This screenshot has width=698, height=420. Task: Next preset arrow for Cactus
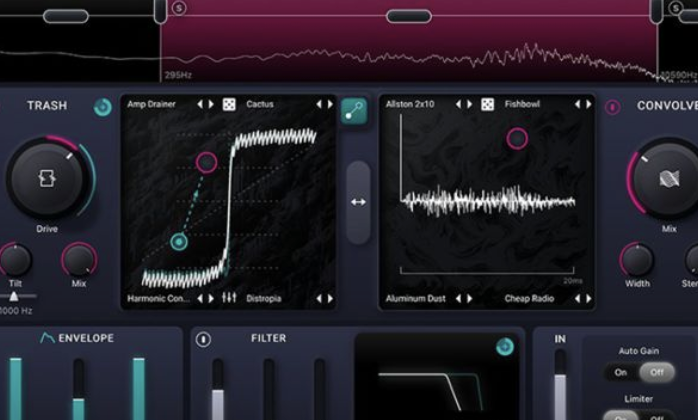pos(330,104)
